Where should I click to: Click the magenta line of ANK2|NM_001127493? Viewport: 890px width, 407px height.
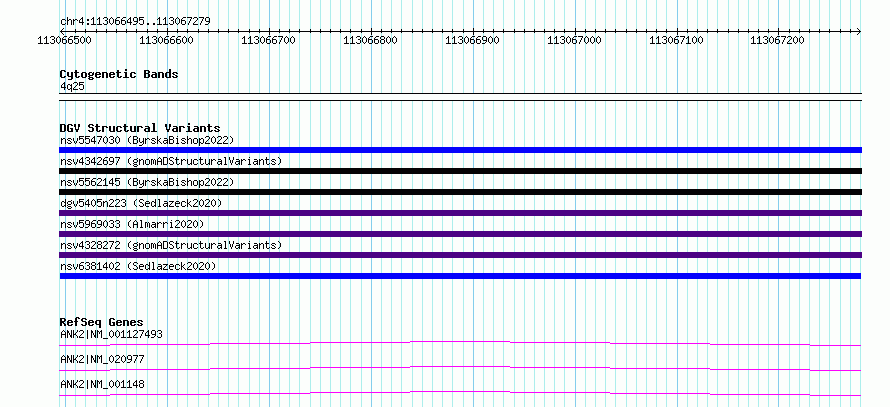click(x=460, y=343)
